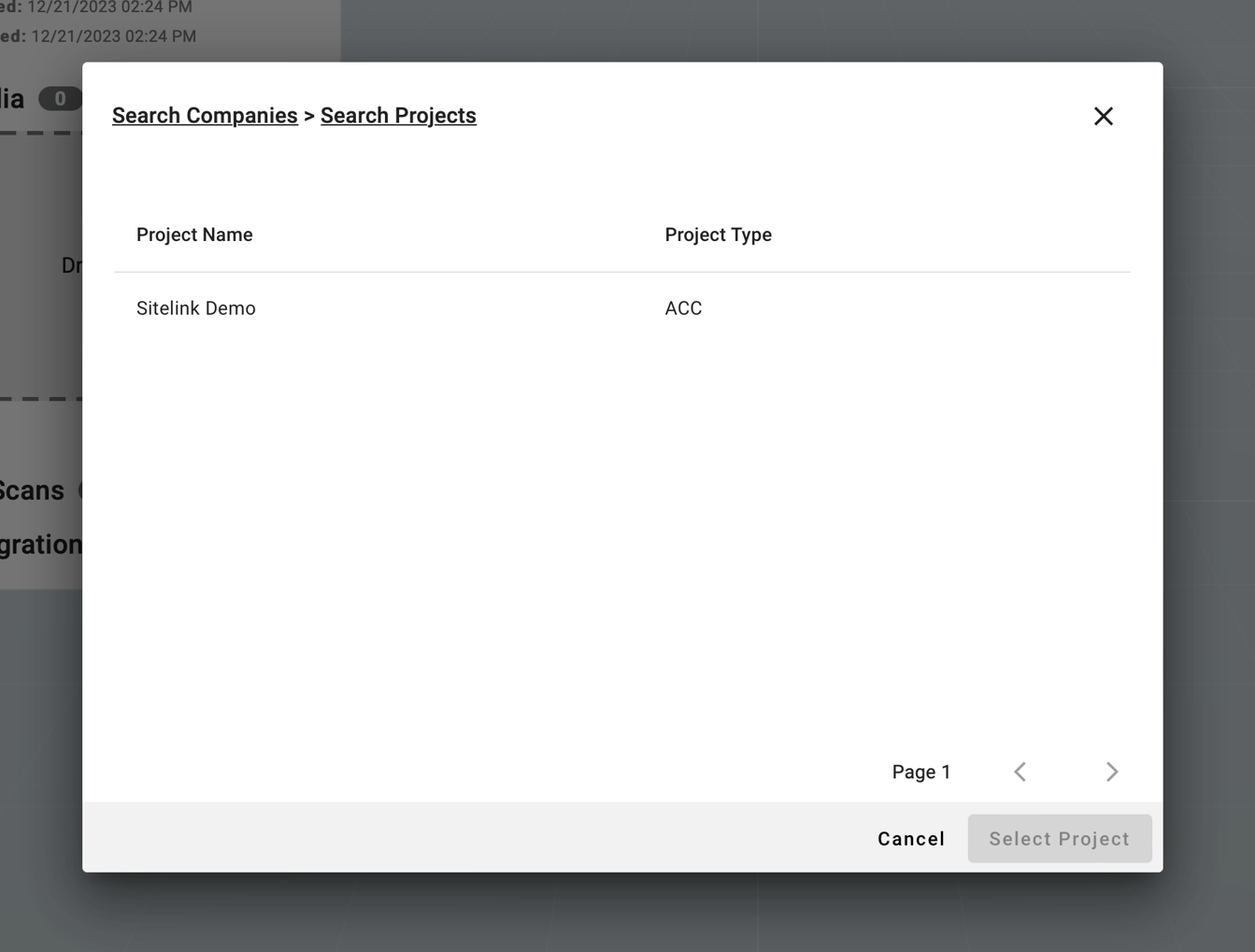The width and height of the screenshot is (1255, 952).
Task: Click the Project Name column header
Action: 194,234
